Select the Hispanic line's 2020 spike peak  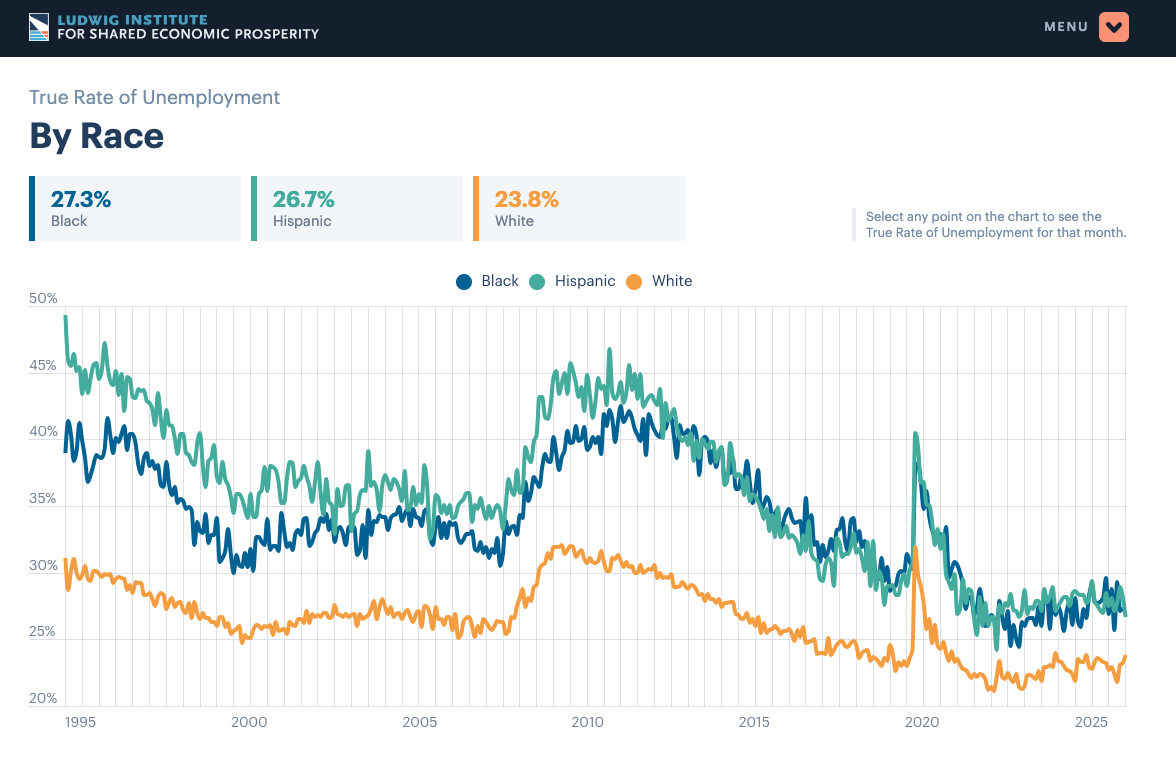point(916,434)
